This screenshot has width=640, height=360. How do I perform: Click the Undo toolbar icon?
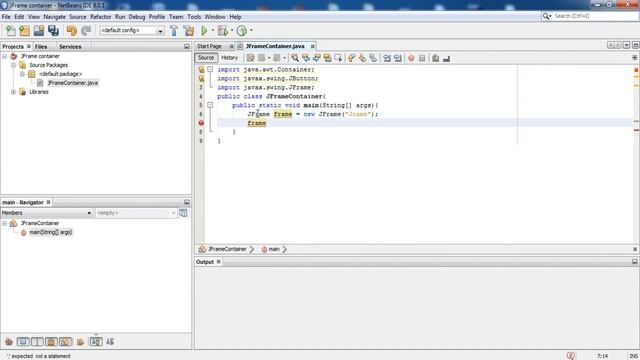coord(72,31)
